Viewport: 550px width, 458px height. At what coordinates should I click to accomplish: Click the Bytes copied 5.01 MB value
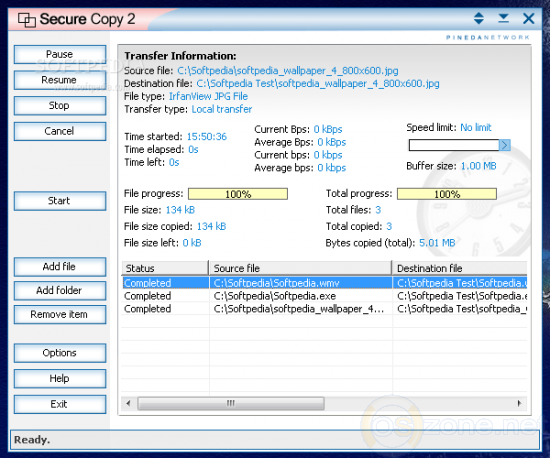point(437,243)
